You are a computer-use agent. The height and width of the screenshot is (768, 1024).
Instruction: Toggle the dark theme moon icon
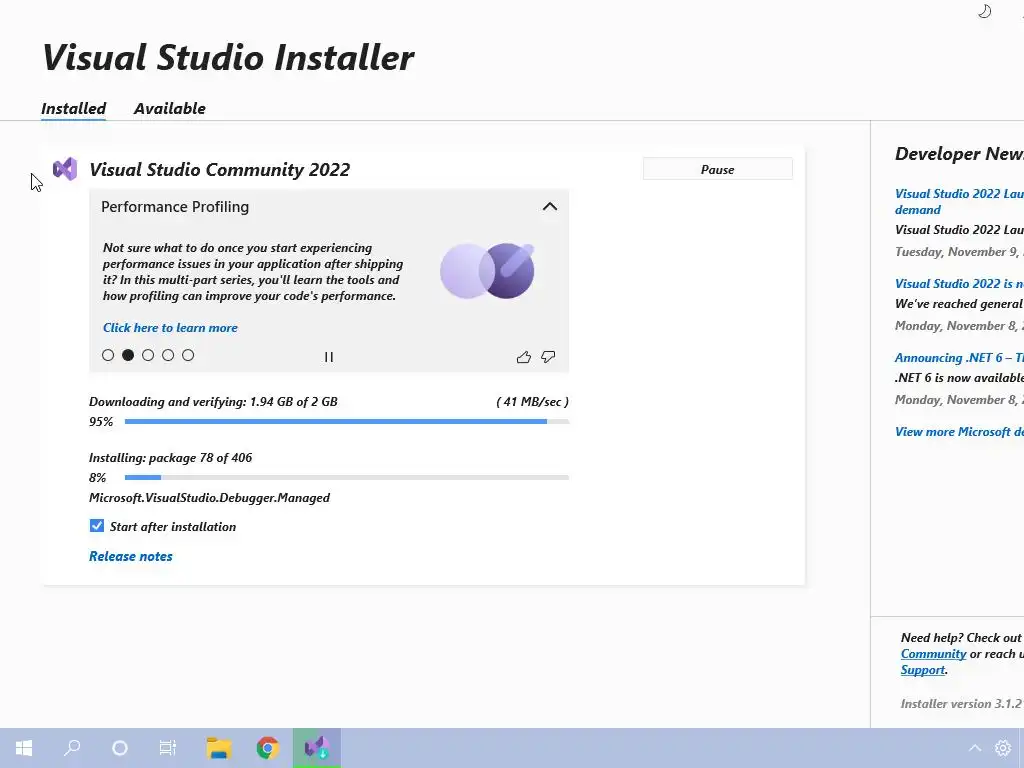coord(984,11)
